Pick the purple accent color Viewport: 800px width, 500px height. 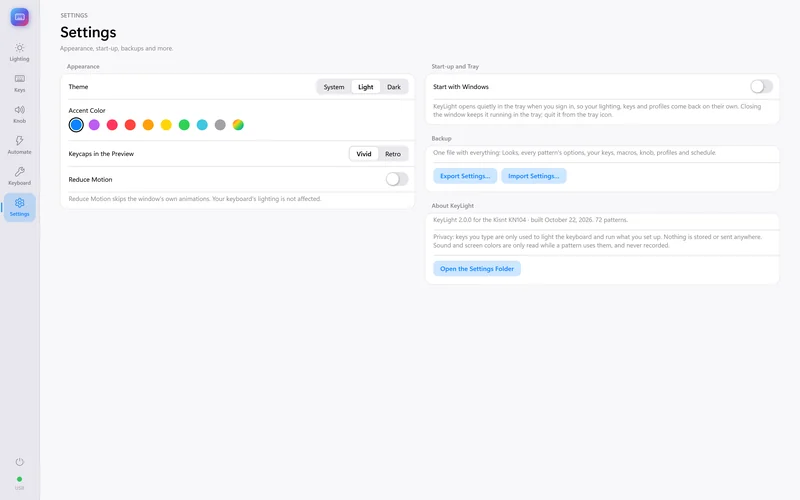coord(94,124)
